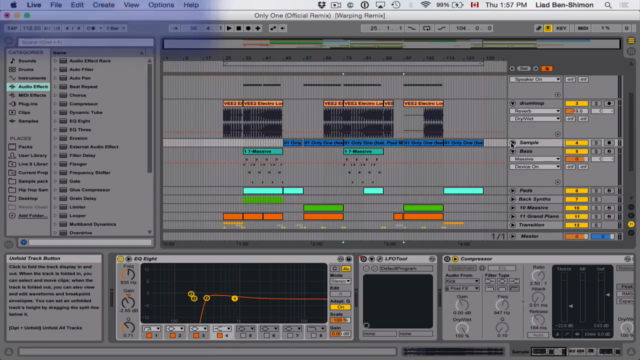Image resolution: width=640 pixels, height=360 pixels.
Task: Solo the Sample track
Action: tap(596, 143)
